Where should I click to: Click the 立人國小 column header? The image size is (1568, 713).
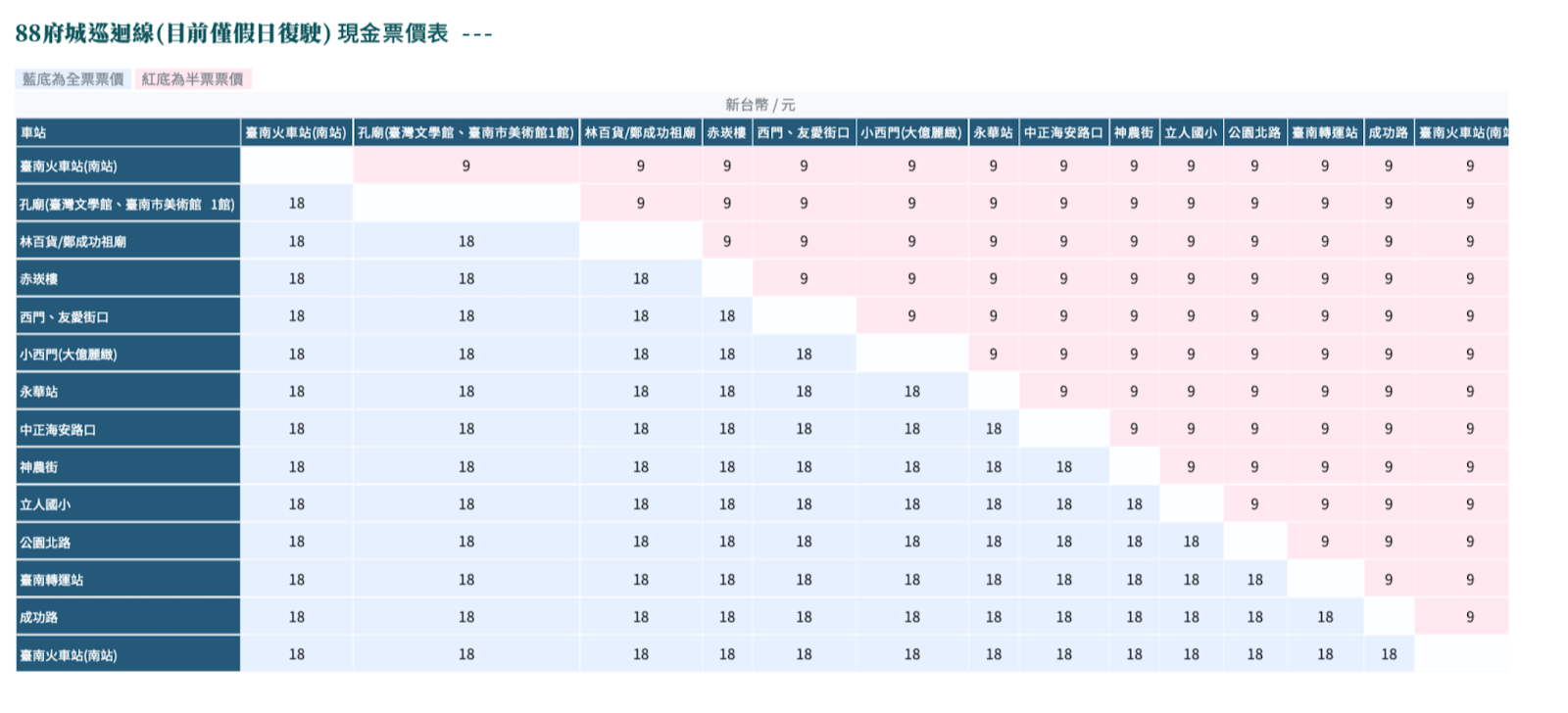(1192, 132)
